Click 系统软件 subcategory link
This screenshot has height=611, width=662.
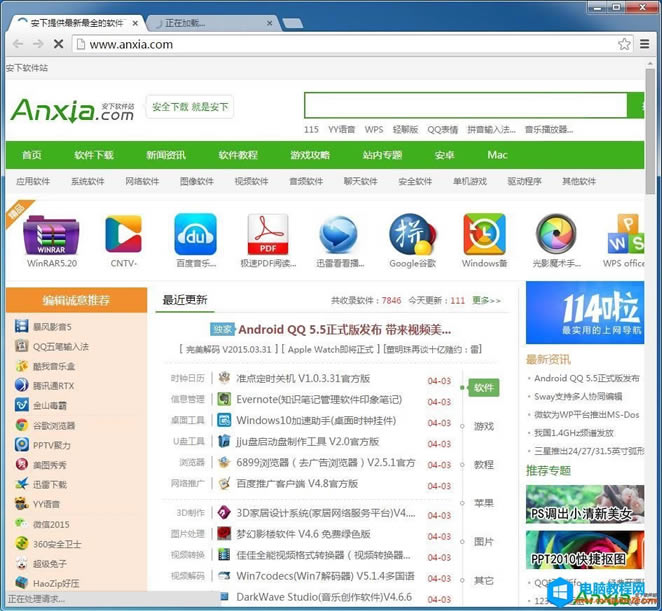tap(87, 182)
